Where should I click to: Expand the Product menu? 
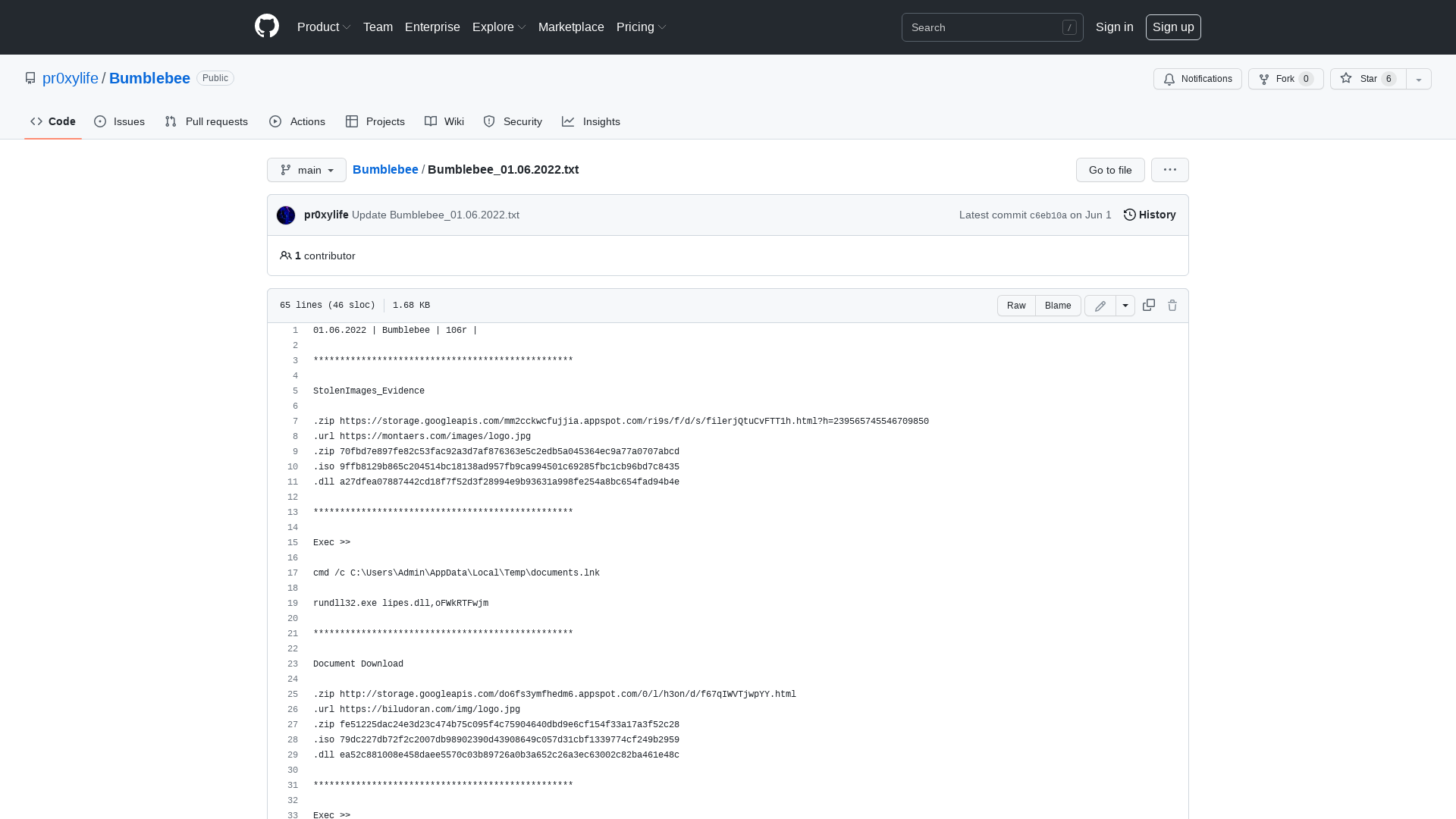click(324, 27)
